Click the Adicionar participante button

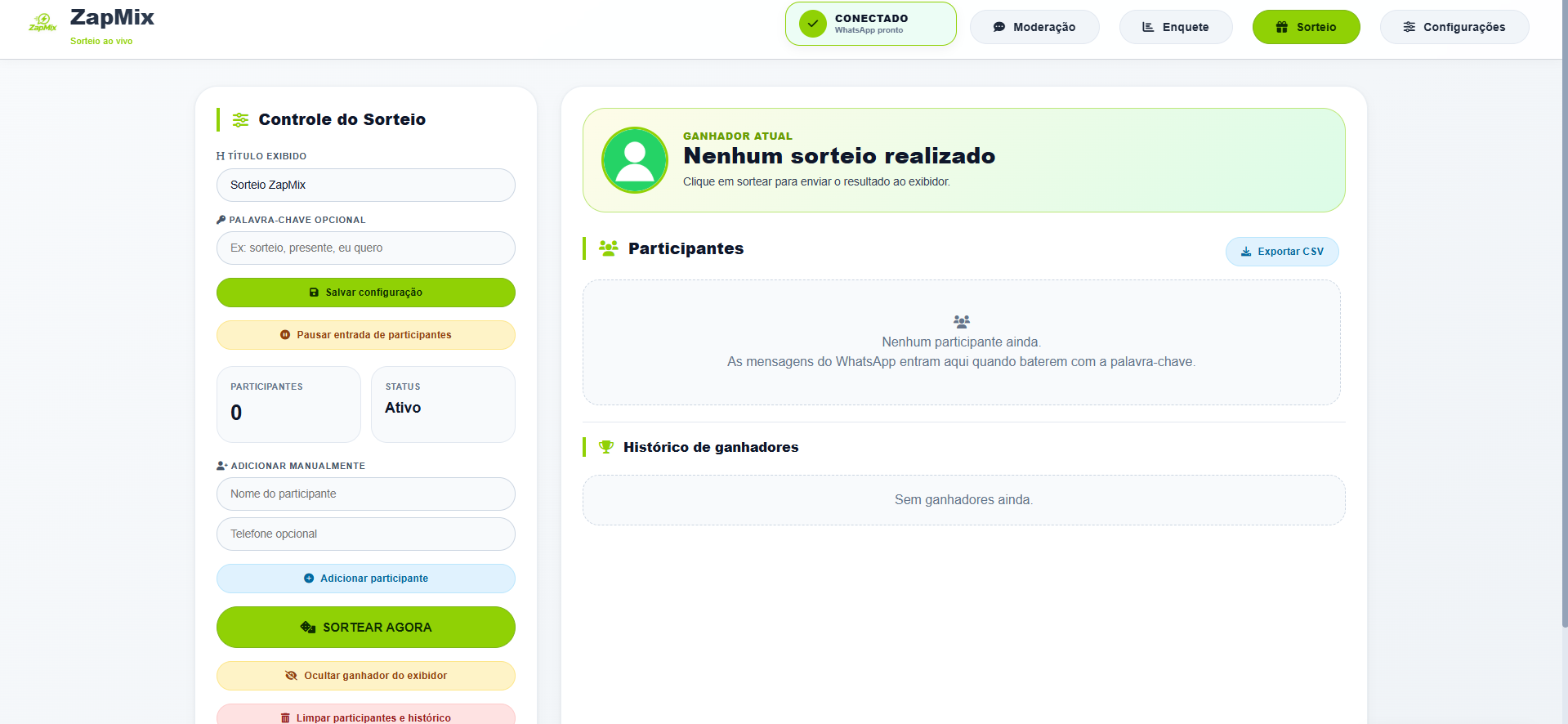366,579
